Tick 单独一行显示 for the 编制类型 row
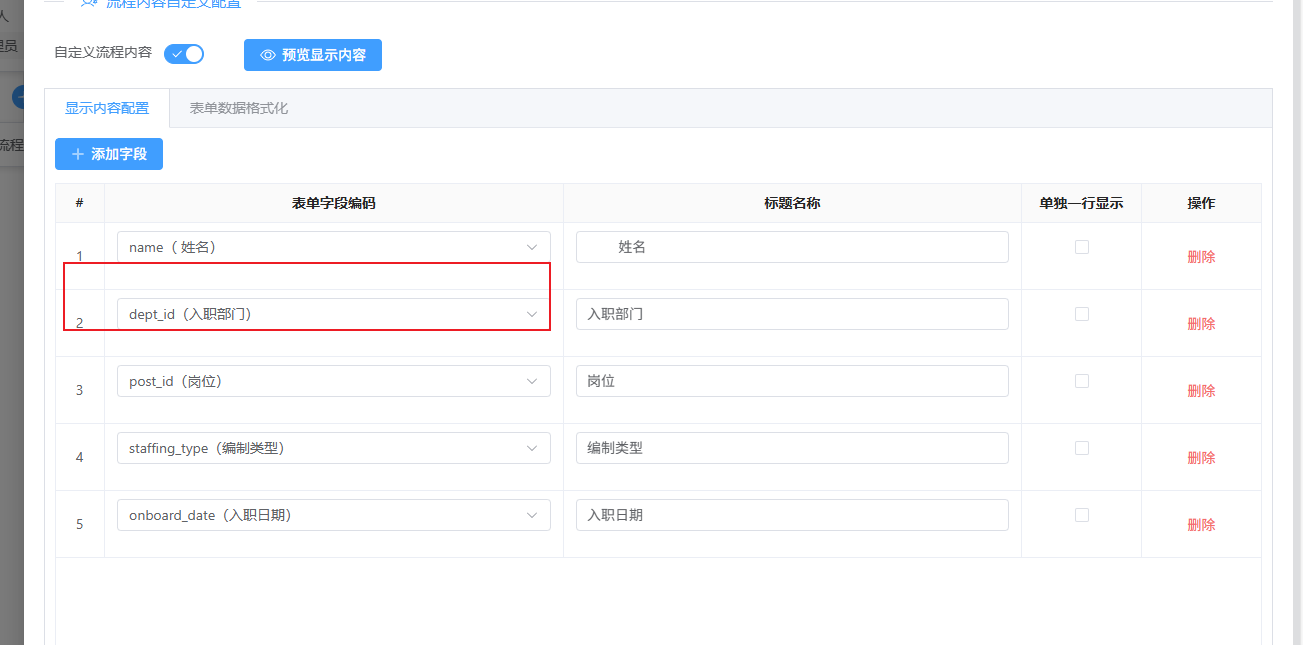 (x=1081, y=448)
